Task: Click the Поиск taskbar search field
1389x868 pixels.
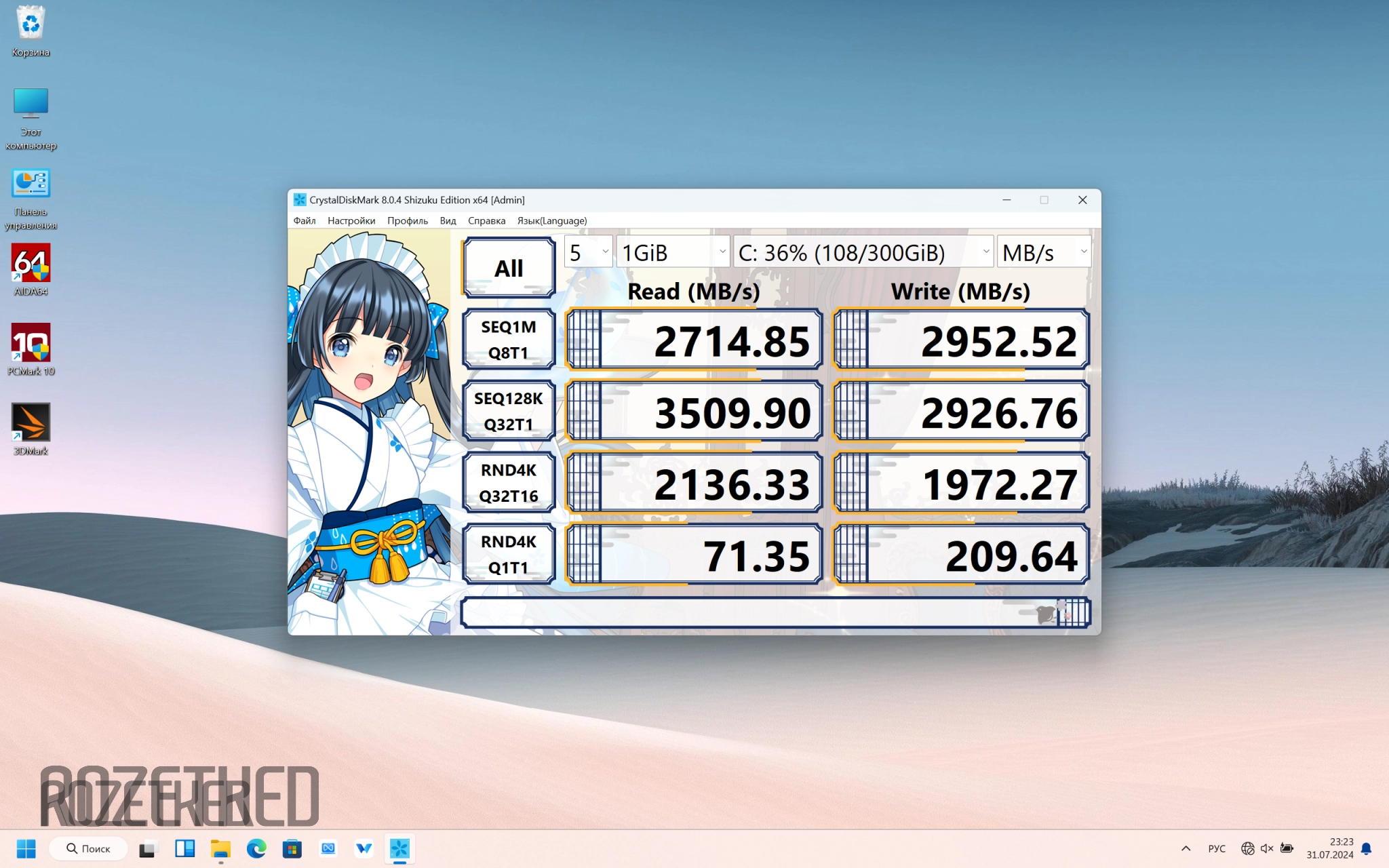Action: point(89,848)
